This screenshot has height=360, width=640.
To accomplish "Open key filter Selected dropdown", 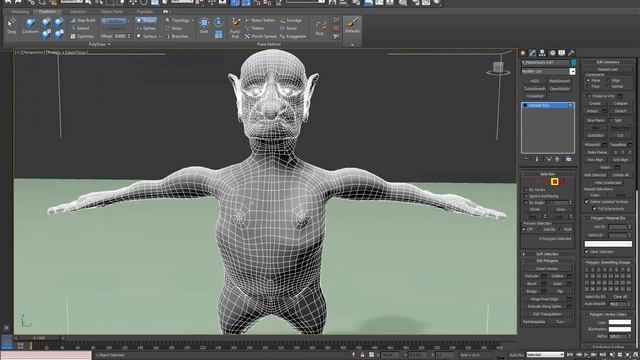I will pyautogui.click(x=546, y=355).
